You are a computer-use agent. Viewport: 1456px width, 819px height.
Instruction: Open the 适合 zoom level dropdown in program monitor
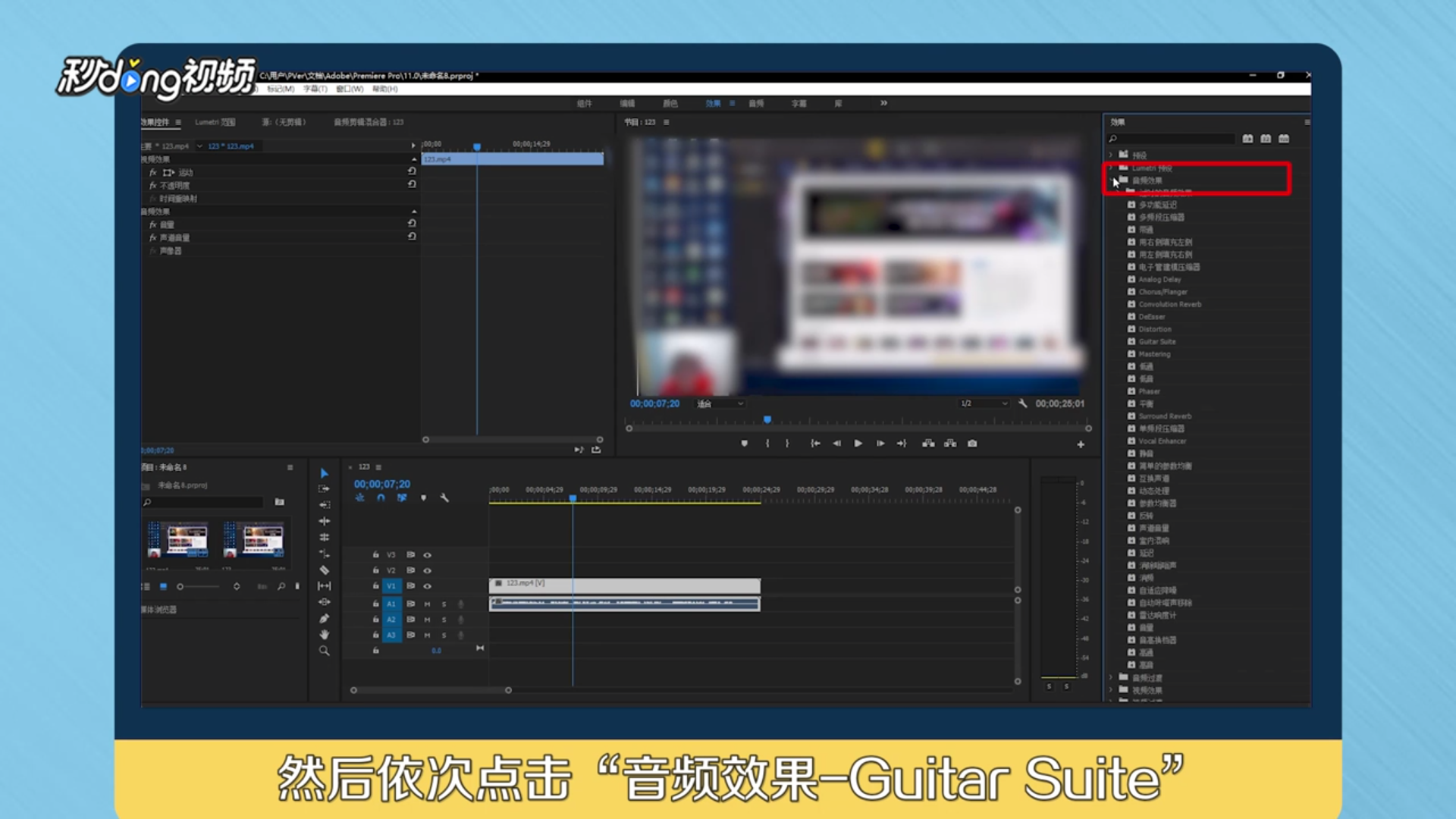pyautogui.click(x=719, y=403)
